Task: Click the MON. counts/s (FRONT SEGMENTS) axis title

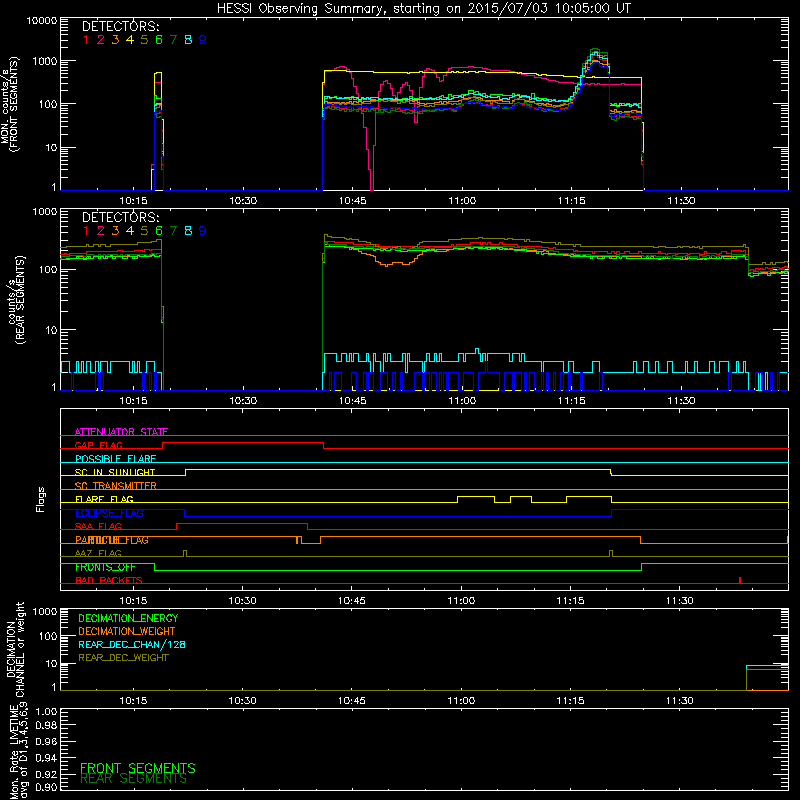Action: tap(9, 105)
